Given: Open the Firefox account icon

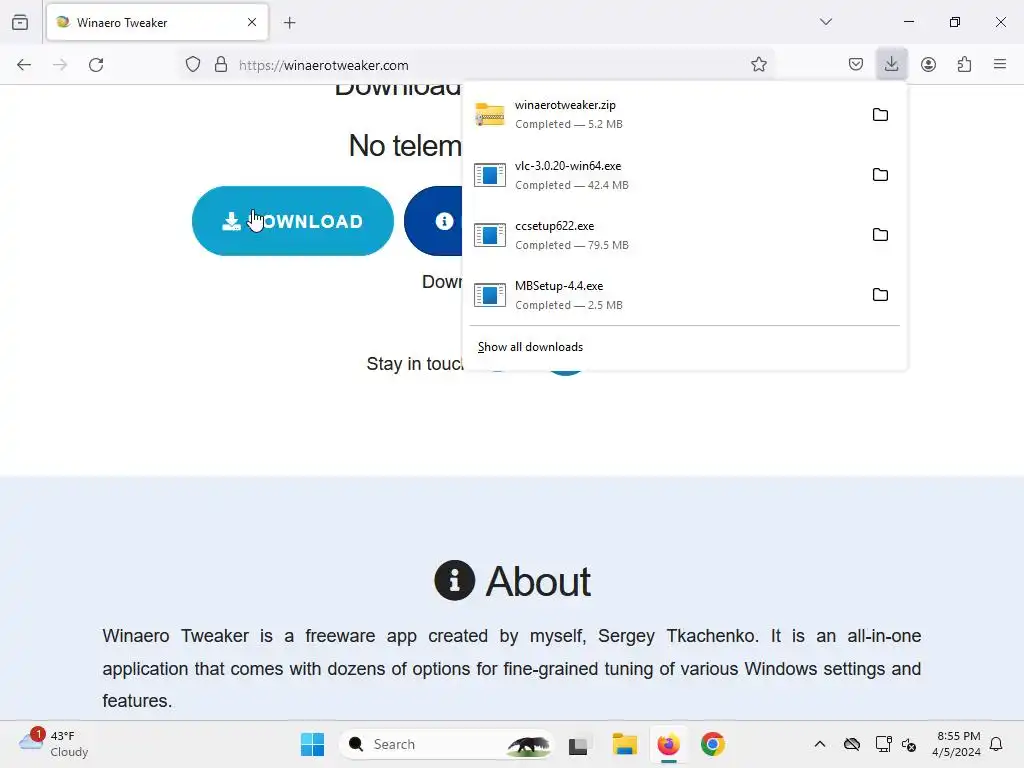Looking at the screenshot, I should (x=928, y=65).
